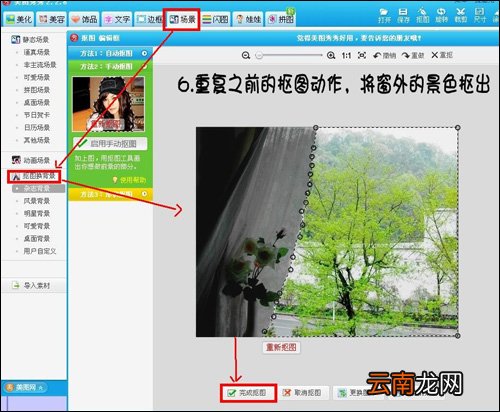Select 非主流场景 in sidebar
Image resolution: width=500 pixels, height=412 pixels.
click(40, 65)
